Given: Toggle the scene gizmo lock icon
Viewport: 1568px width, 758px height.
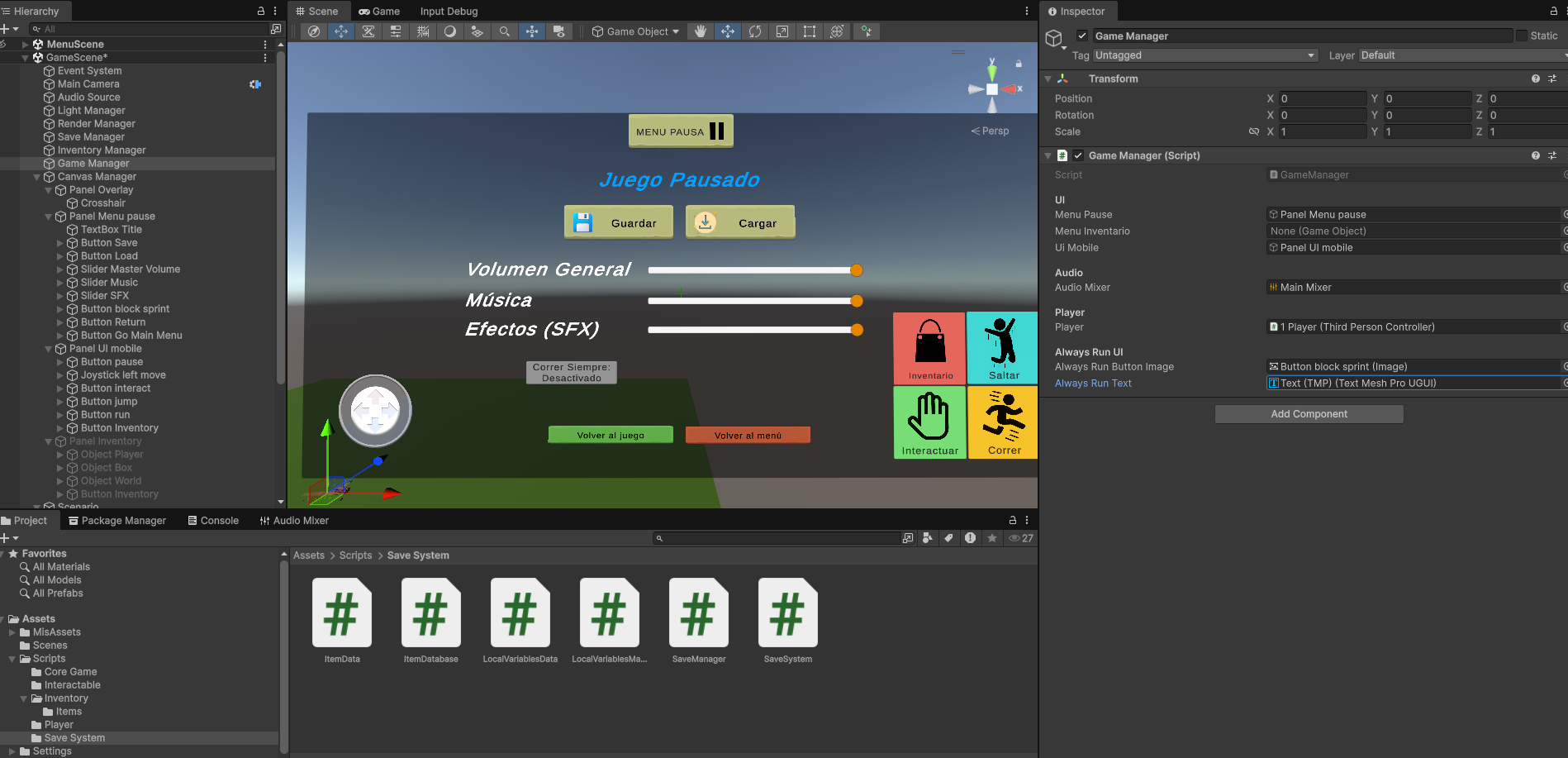Looking at the screenshot, I should click(1019, 64).
